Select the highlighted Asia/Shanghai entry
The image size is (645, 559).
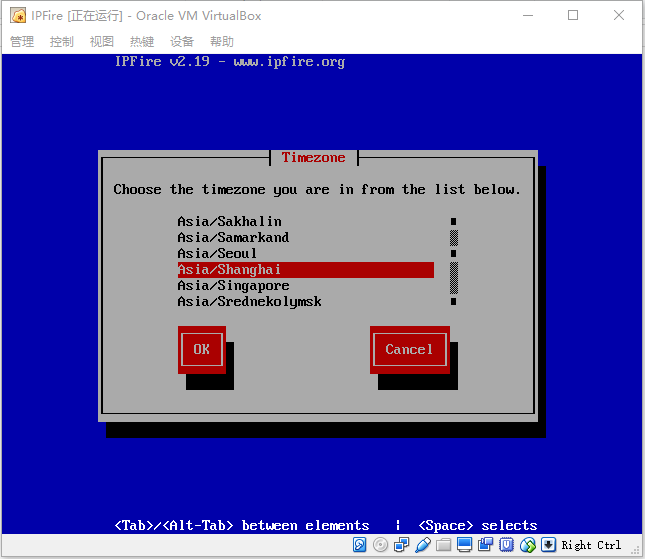pyautogui.click(x=306, y=270)
